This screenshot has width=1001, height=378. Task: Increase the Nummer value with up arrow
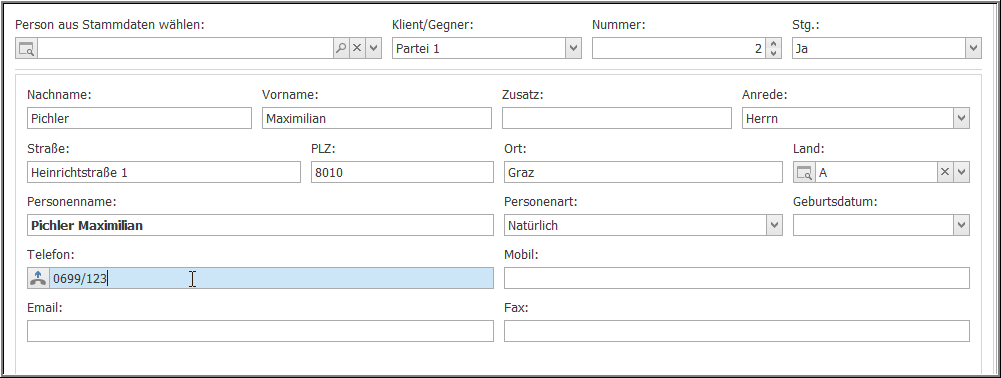click(x=774, y=43)
